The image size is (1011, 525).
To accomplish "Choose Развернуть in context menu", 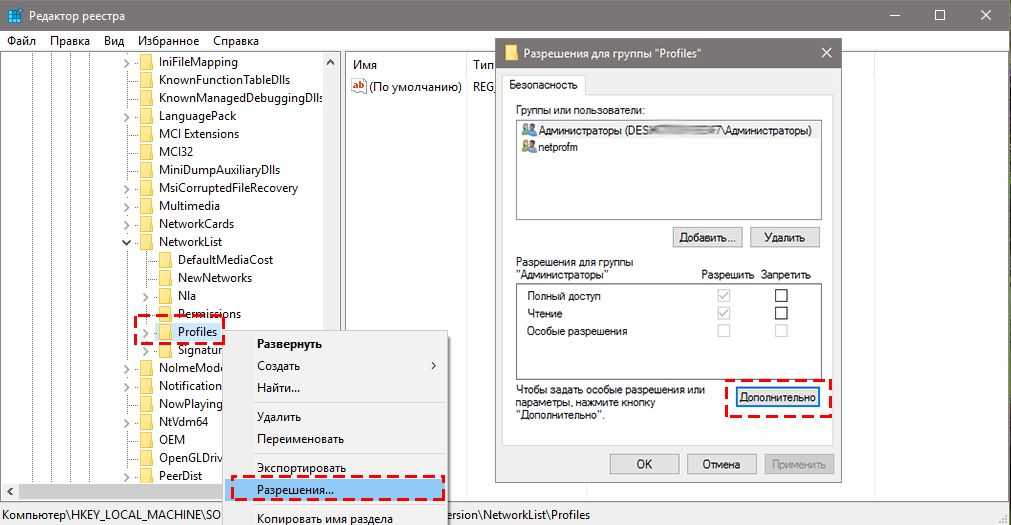I will [x=335, y=344].
